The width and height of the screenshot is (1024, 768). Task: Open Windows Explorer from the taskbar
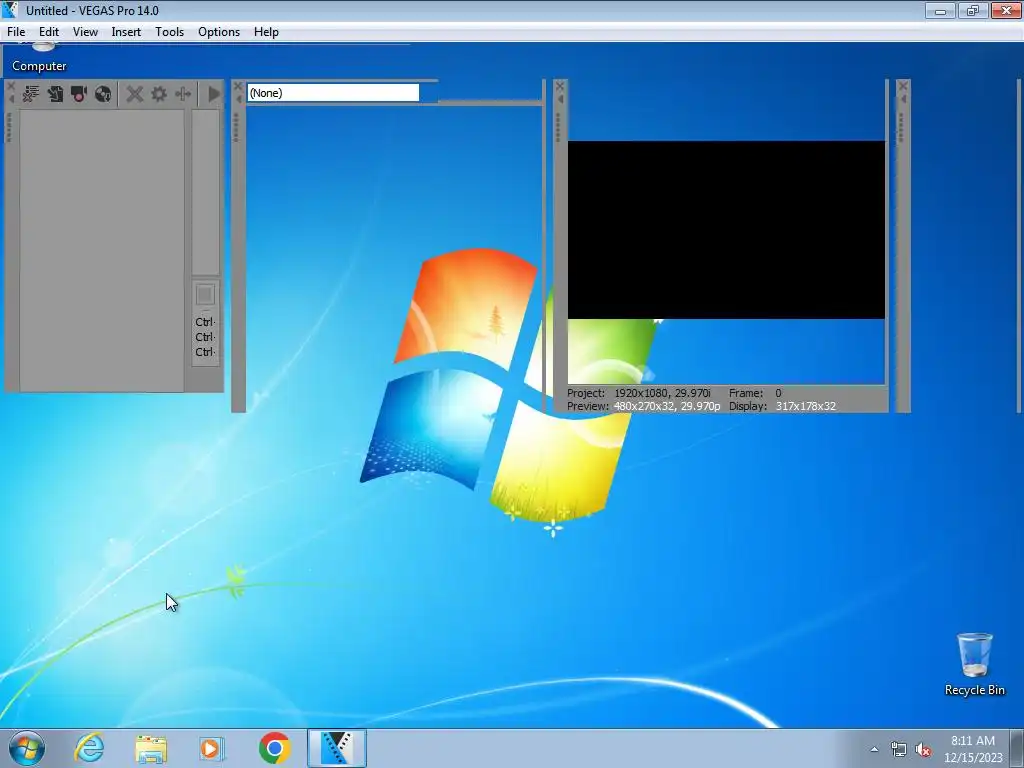[151, 748]
